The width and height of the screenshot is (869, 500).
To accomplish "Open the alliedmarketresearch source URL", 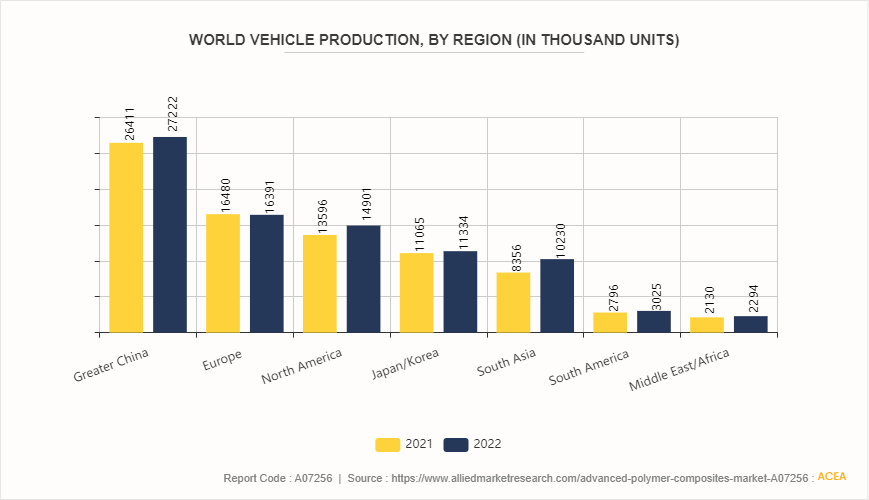I will [x=600, y=478].
